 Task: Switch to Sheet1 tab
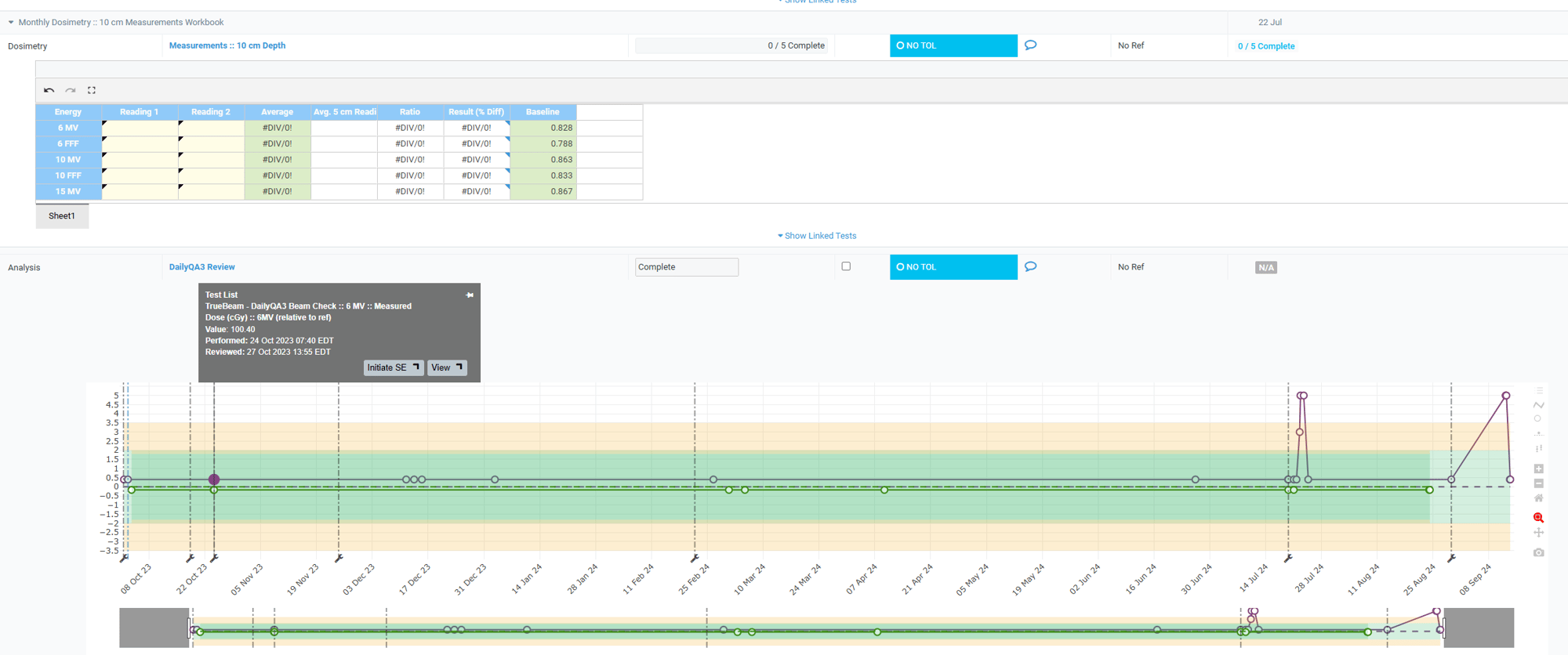click(x=62, y=216)
